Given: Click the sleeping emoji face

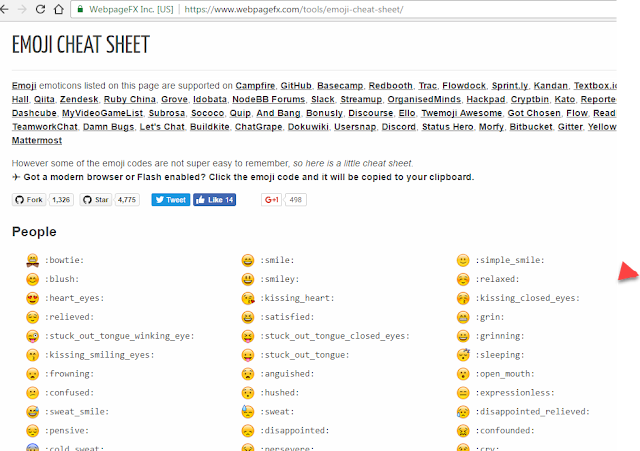Looking at the screenshot, I should pos(463,355).
